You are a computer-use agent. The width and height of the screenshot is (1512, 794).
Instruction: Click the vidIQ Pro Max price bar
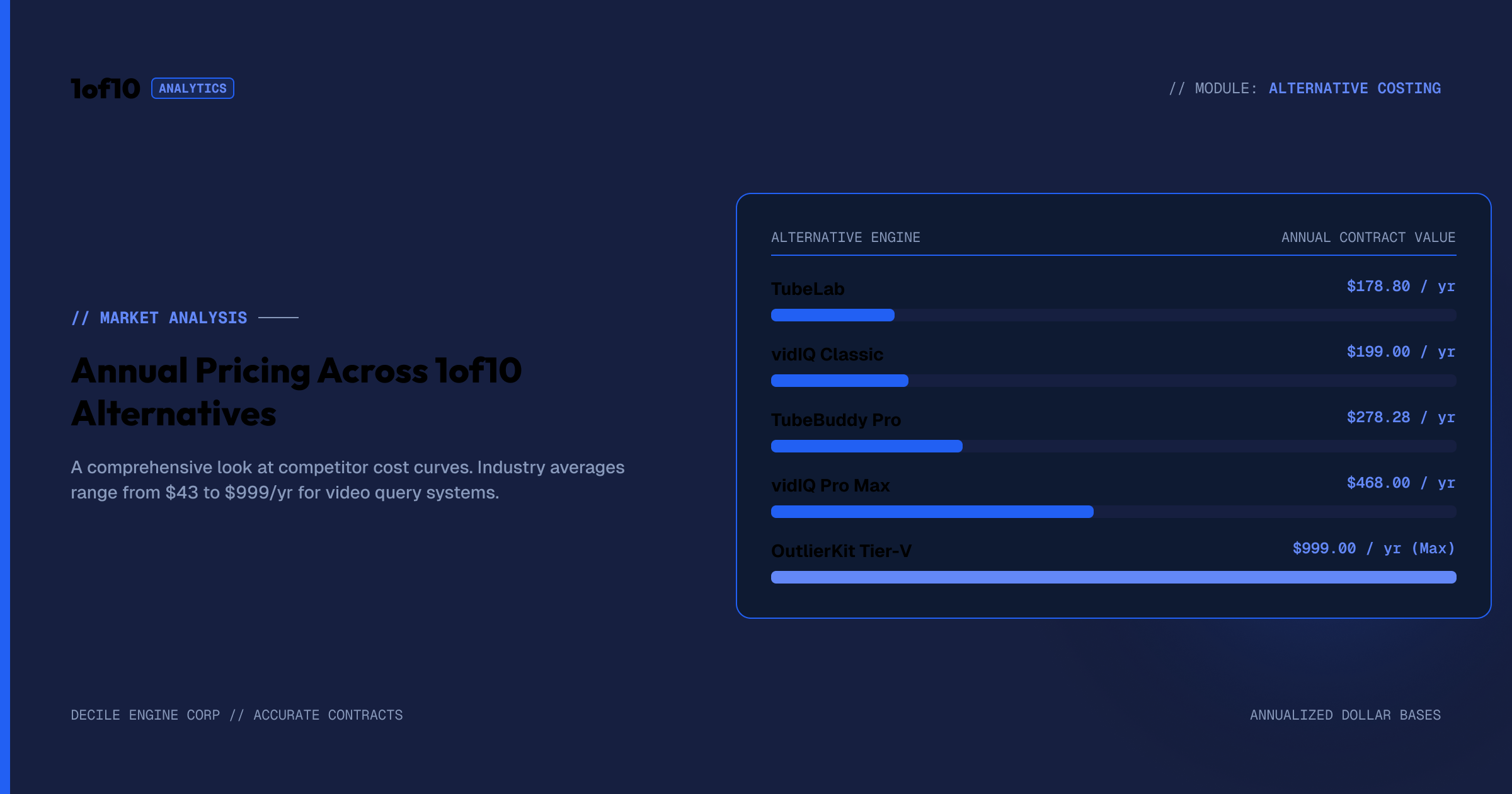pyautogui.click(x=932, y=512)
